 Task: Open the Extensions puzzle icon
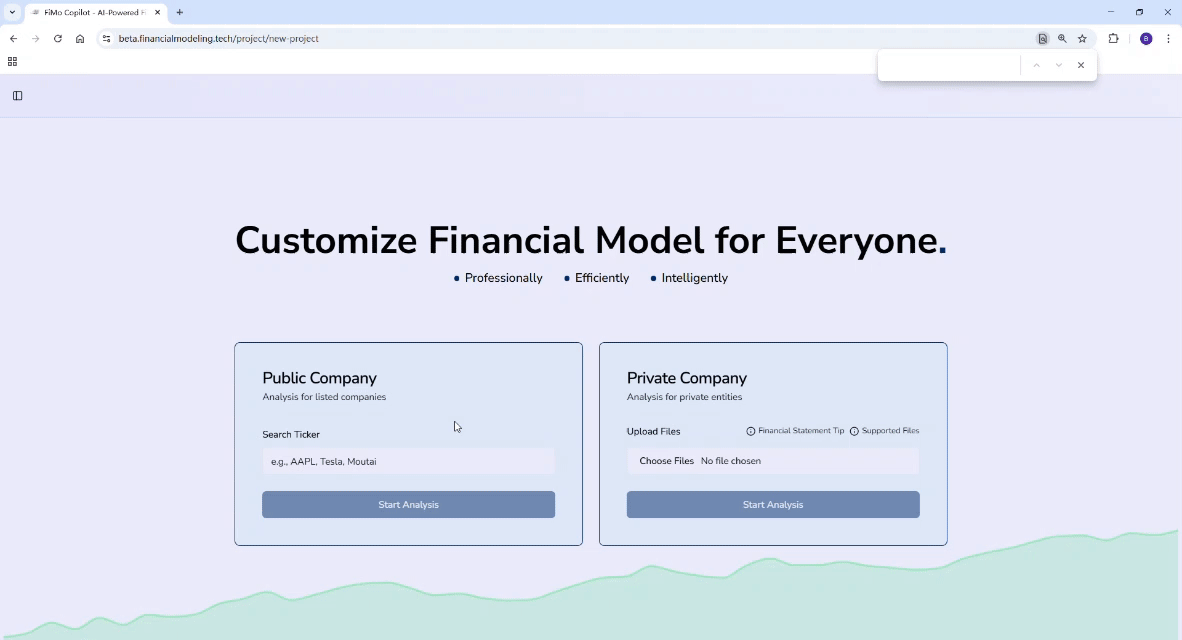point(1113,38)
